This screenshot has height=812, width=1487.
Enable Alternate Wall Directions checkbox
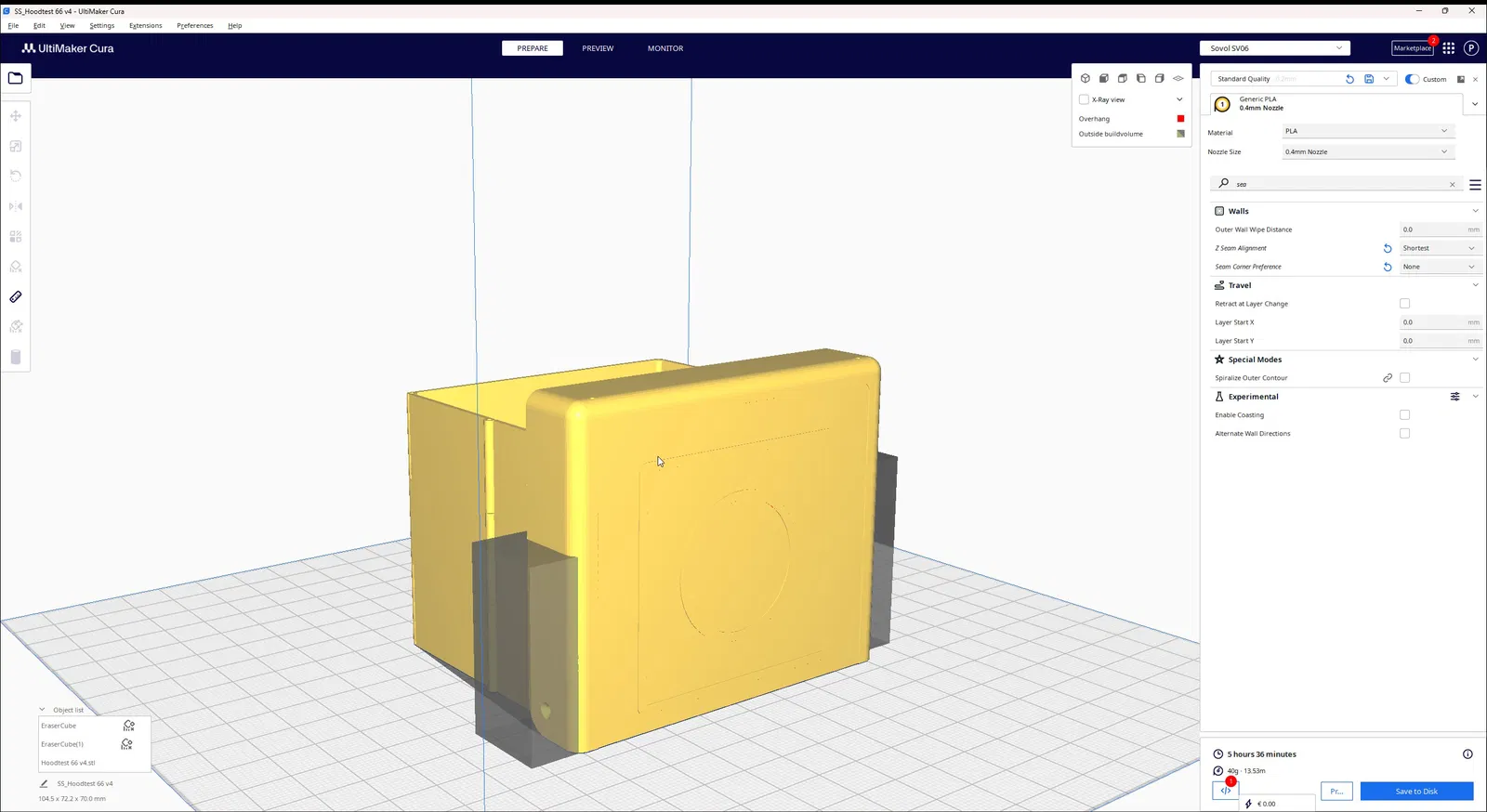tap(1404, 434)
